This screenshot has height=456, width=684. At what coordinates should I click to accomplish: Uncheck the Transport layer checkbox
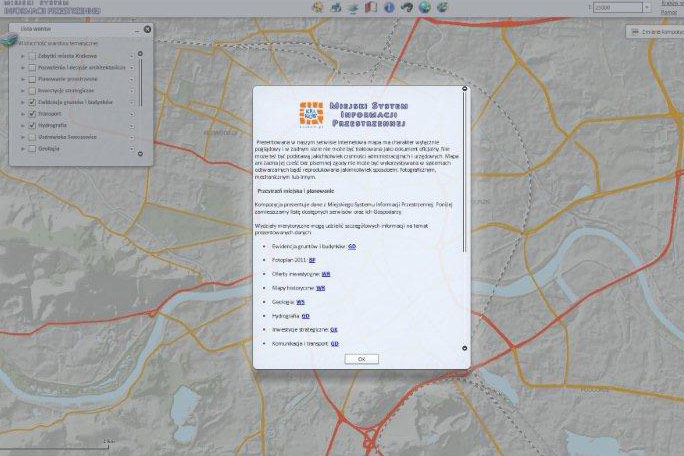32,114
